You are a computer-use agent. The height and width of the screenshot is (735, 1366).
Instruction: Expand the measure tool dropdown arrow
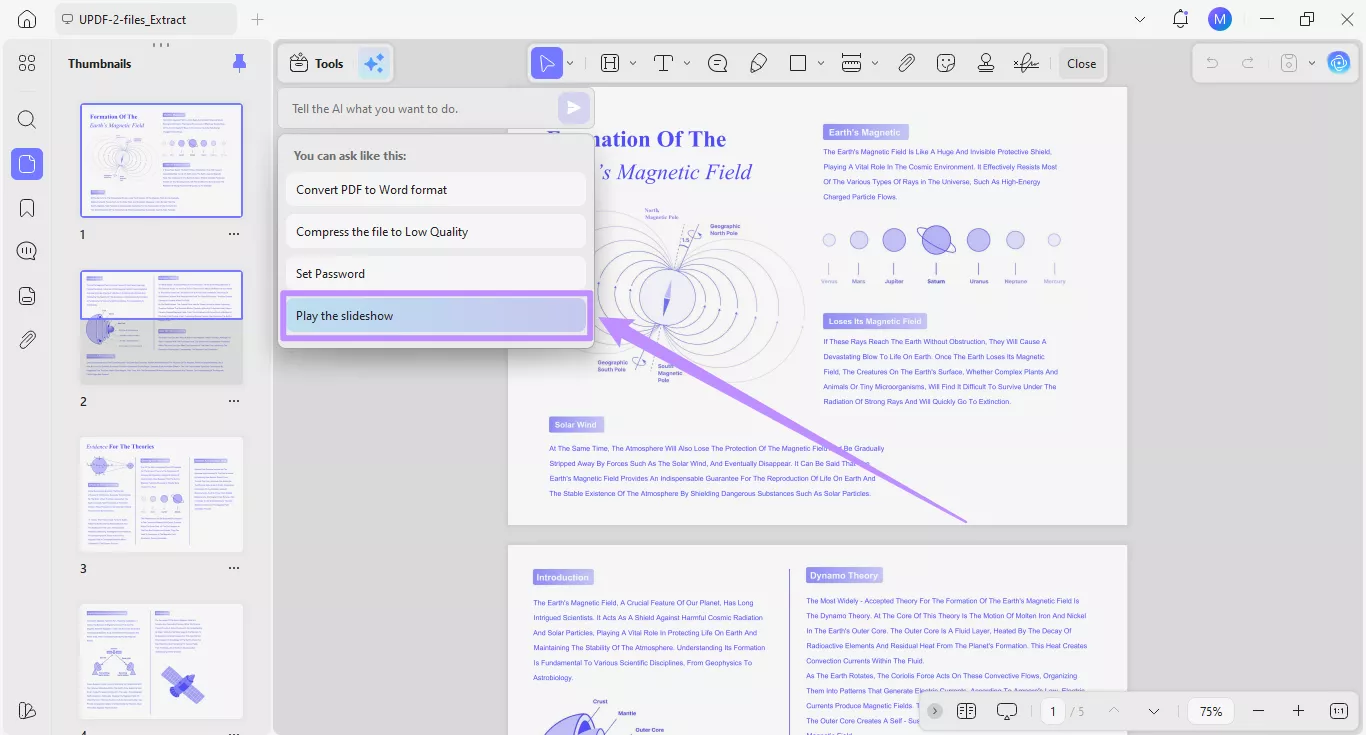click(875, 63)
